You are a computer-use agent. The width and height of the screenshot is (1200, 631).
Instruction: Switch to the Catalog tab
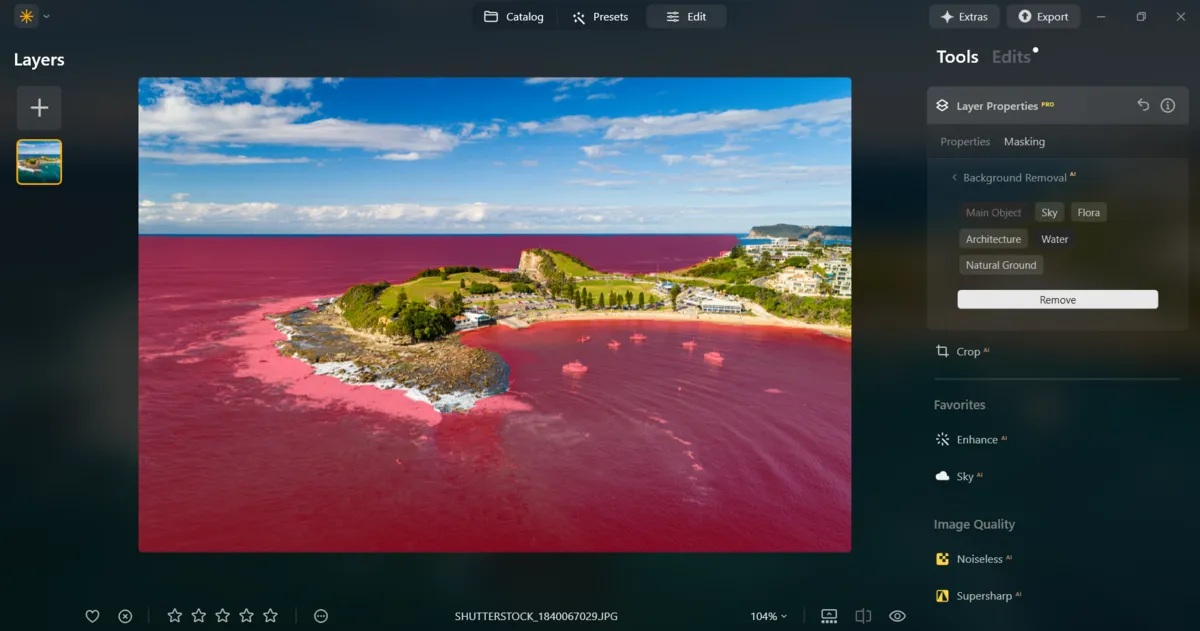point(514,16)
